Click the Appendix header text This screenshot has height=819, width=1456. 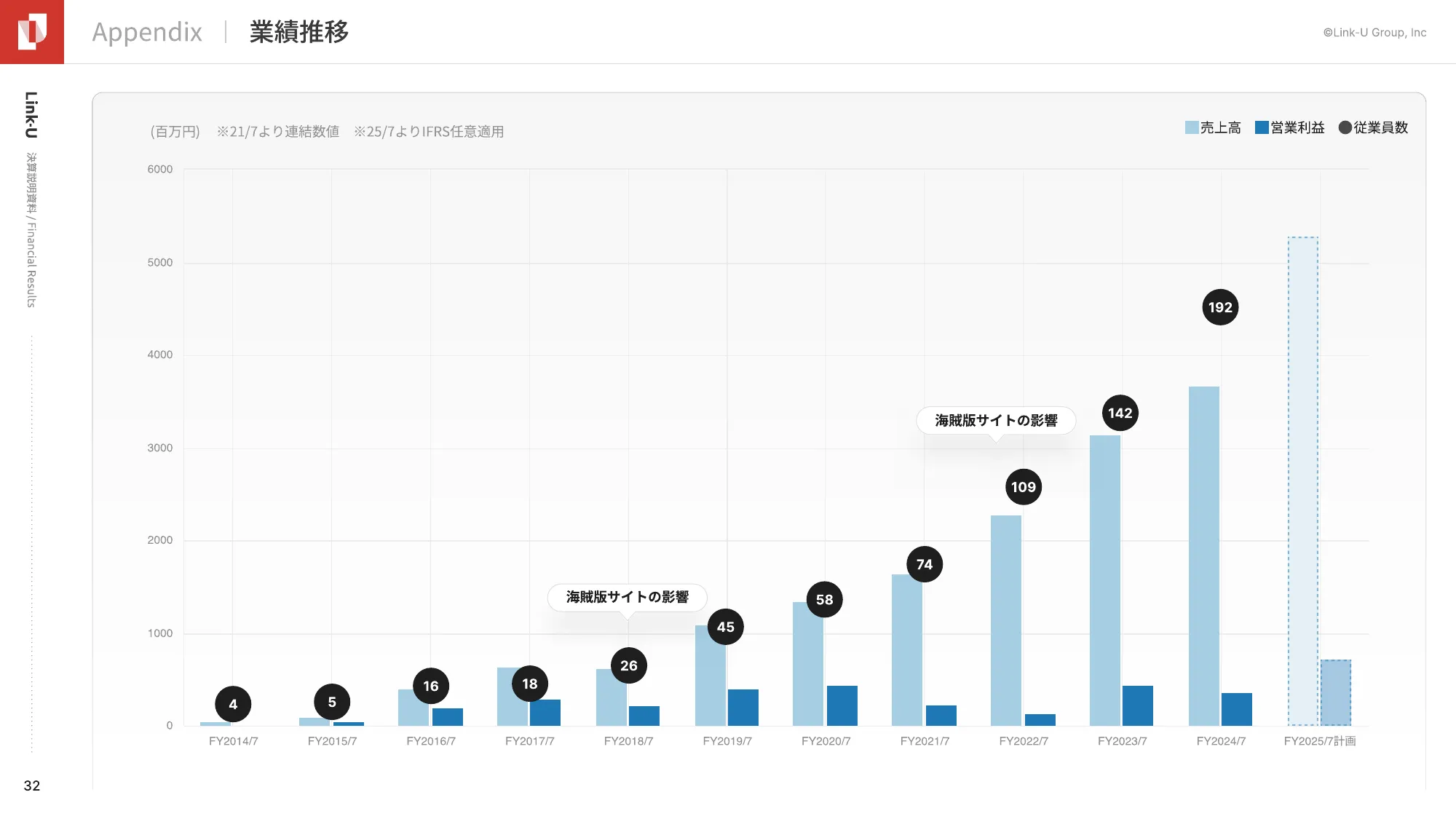click(147, 32)
